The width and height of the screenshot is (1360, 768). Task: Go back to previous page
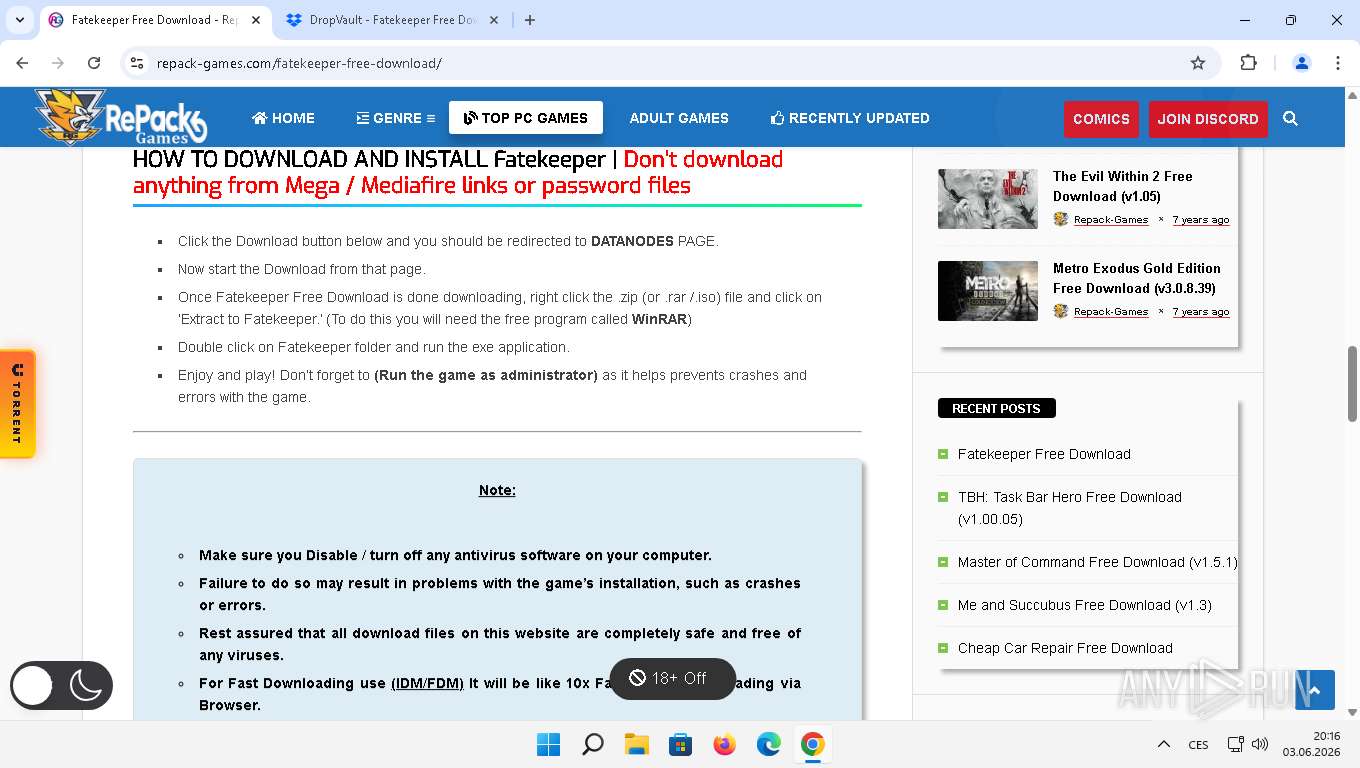pos(22,63)
